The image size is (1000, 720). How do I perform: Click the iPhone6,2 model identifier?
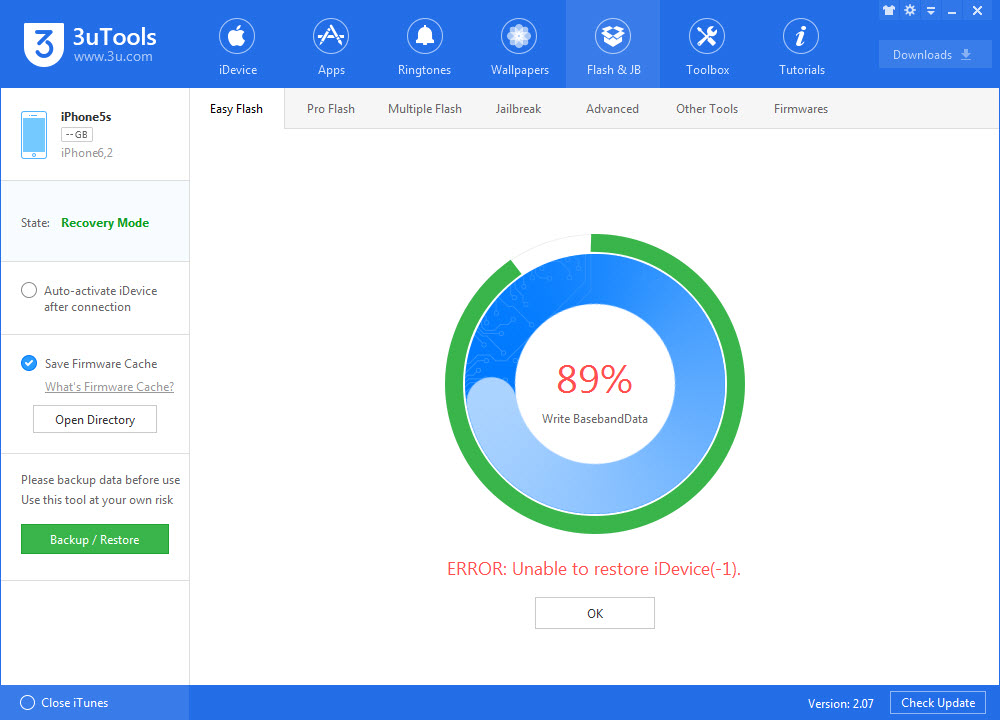tap(87, 153)
